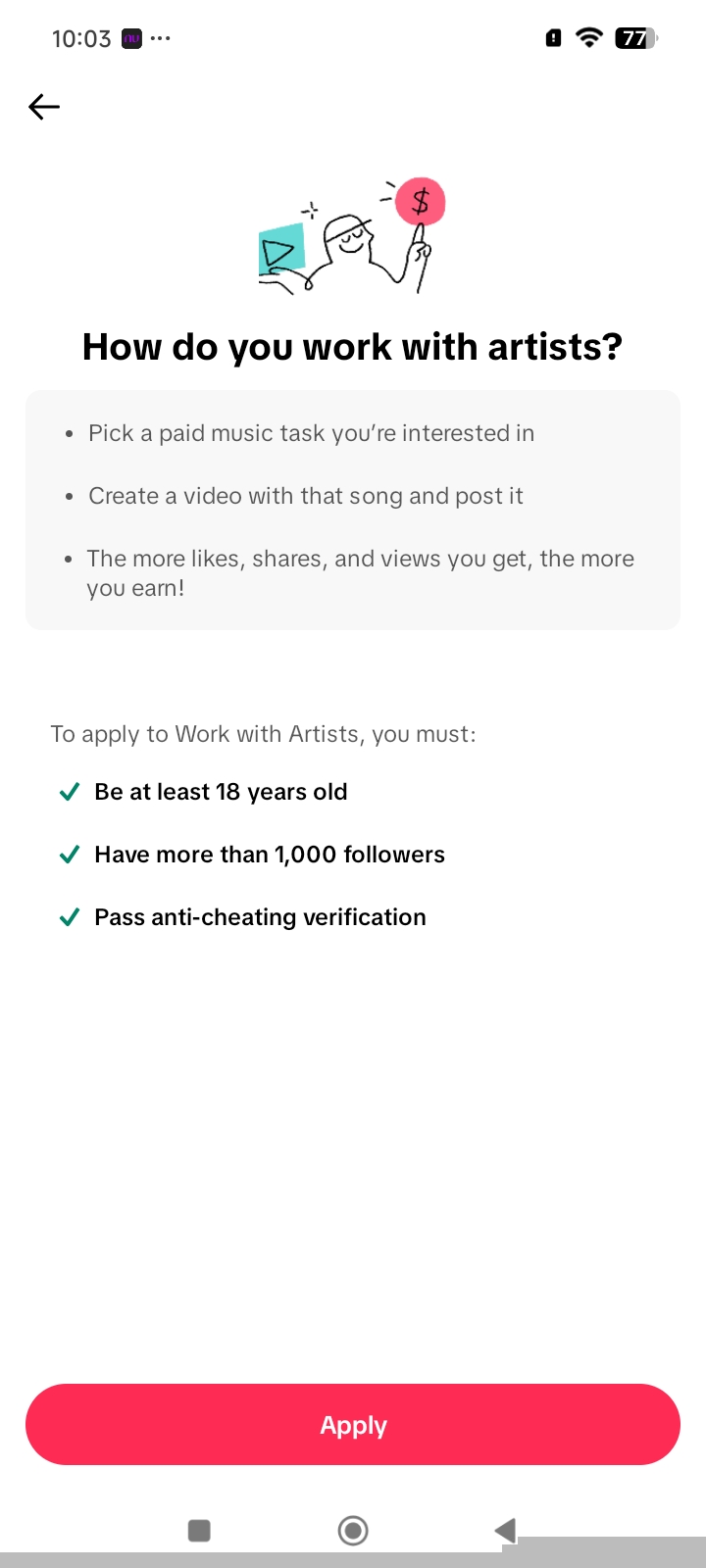Tap the checkmark beside 18 years old

pyautogui.click(x=70, y=792)
